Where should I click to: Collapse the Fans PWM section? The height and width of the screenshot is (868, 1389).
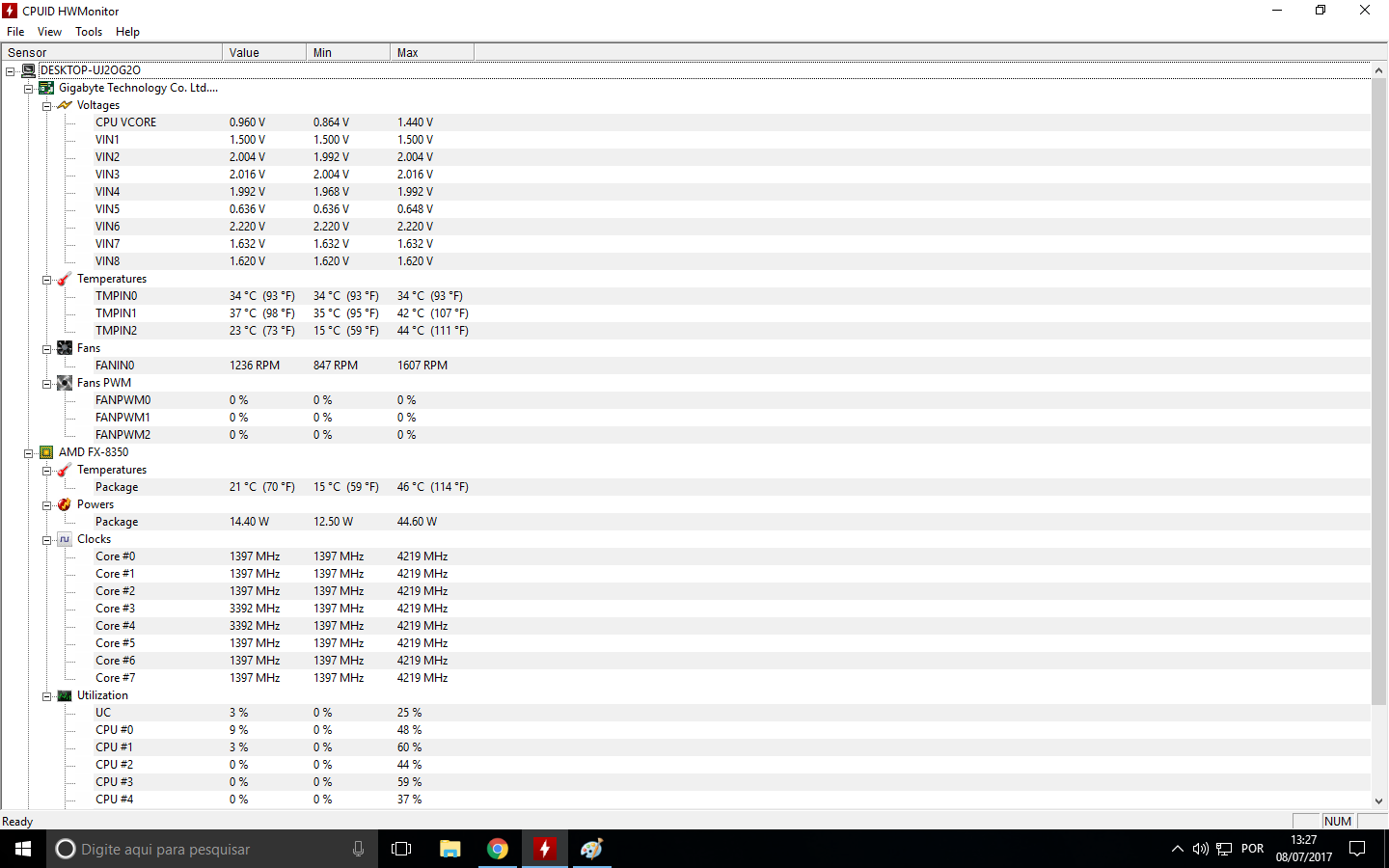pos(47,384)
